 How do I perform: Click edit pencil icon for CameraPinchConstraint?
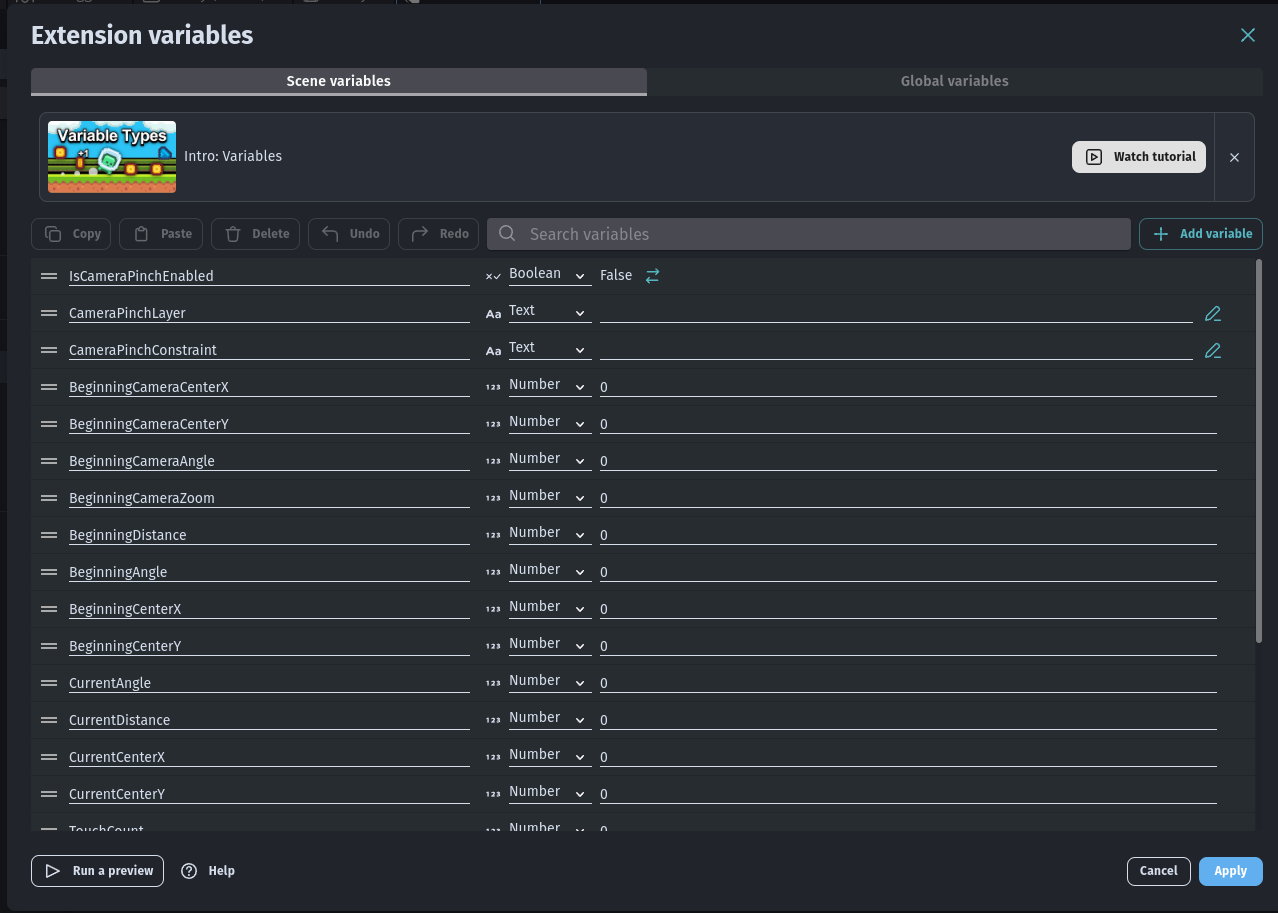pos(1213,350)
